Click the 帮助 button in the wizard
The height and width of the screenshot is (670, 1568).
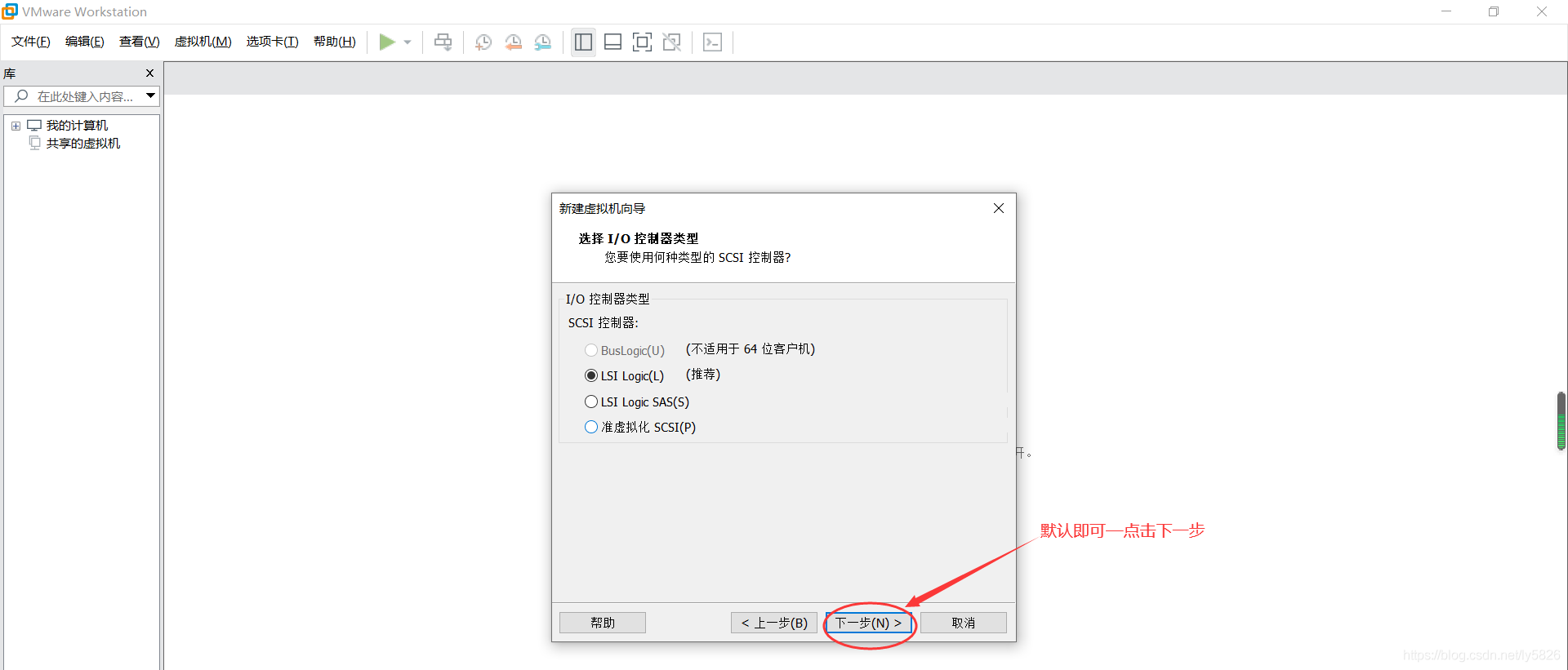click(603, 623)
